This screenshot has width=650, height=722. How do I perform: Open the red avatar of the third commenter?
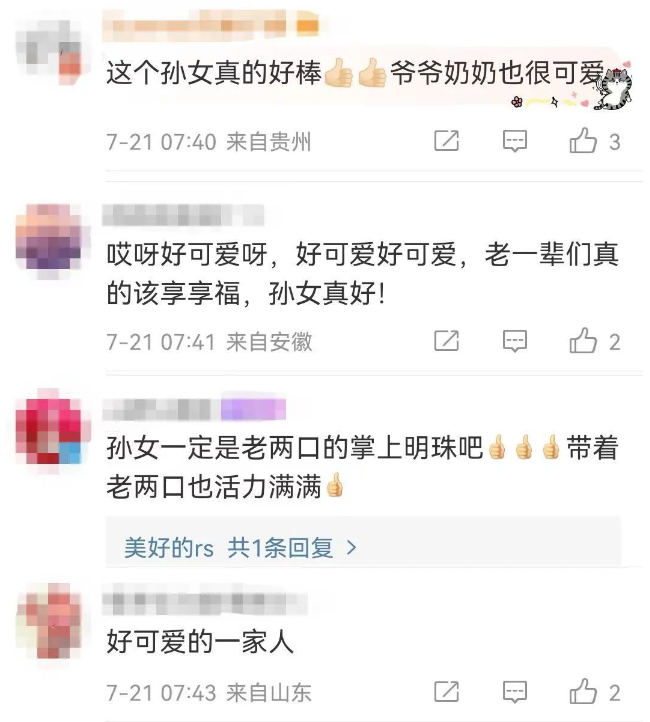(49, 431)
